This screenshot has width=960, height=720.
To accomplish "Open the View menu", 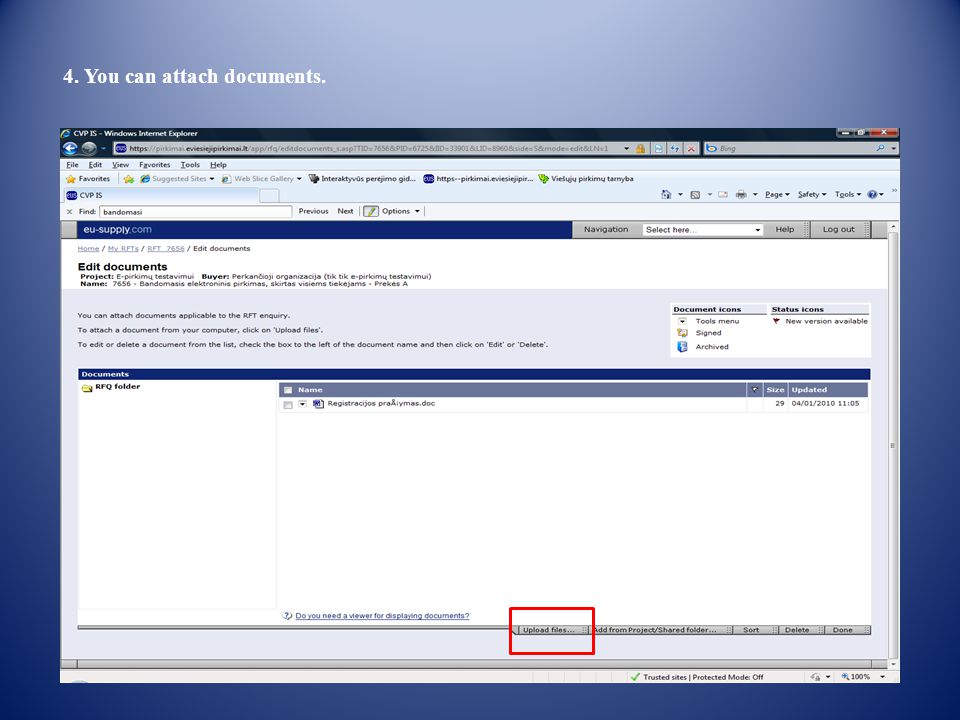I will 121,165.
